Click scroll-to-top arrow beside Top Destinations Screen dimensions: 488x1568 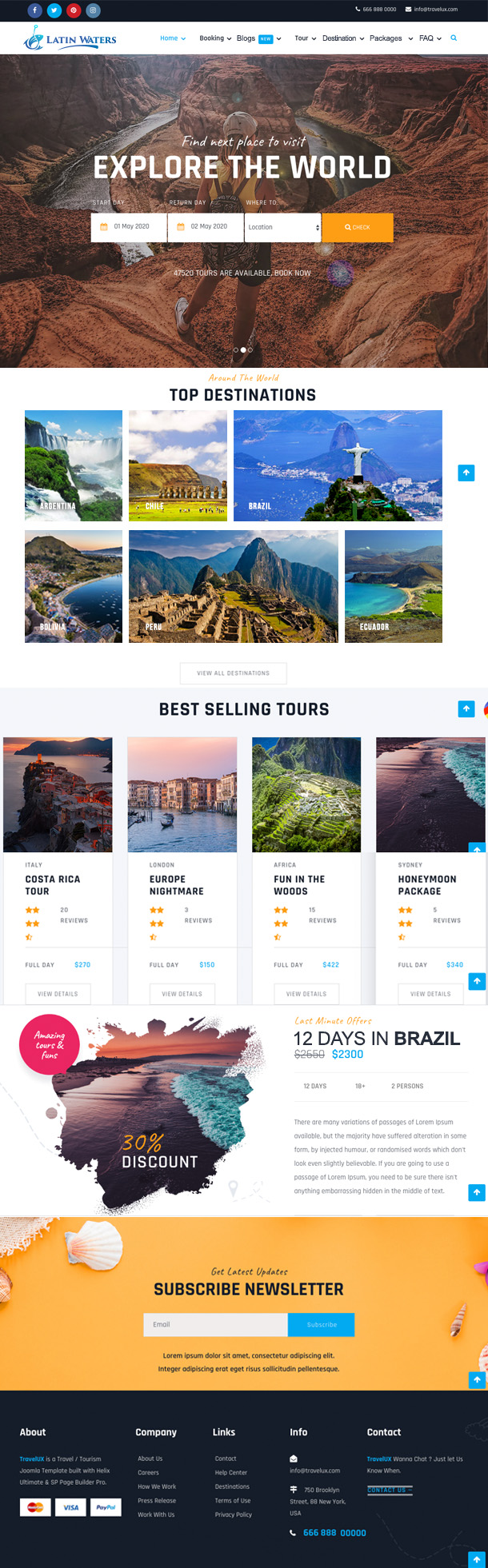tap(466, 473)
